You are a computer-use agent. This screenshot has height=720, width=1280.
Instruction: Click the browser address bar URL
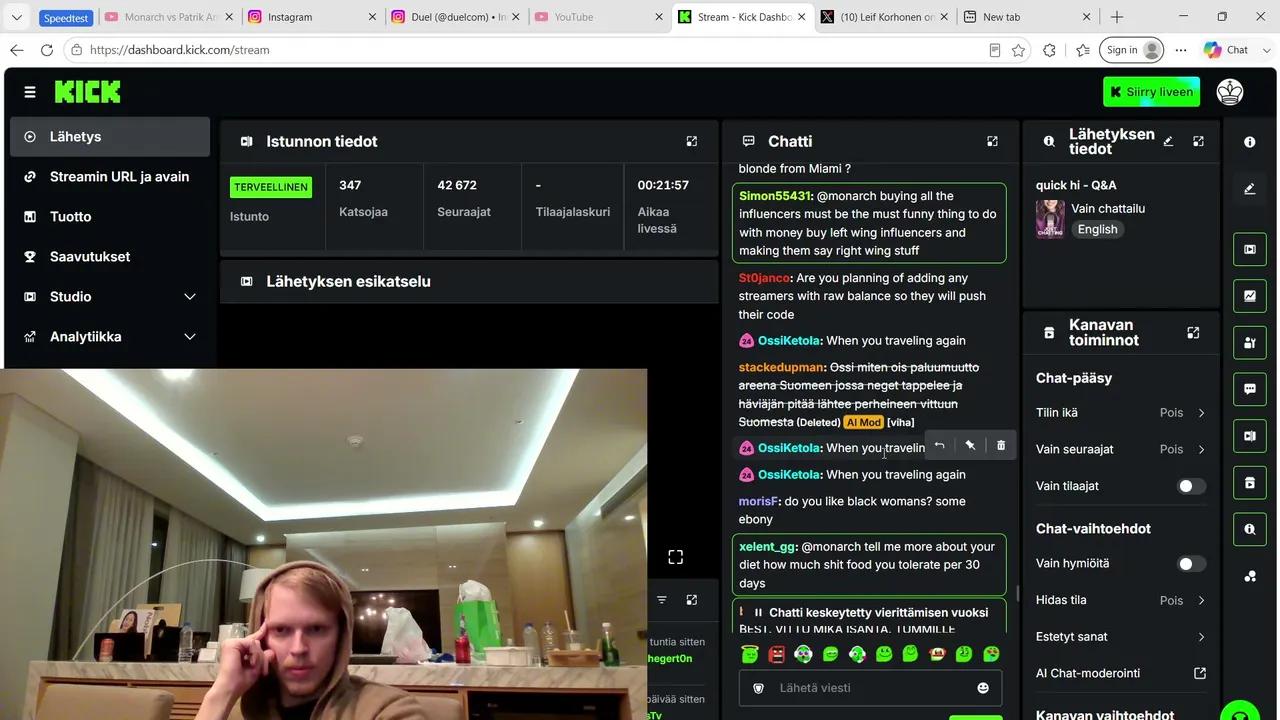click(180, 50)
